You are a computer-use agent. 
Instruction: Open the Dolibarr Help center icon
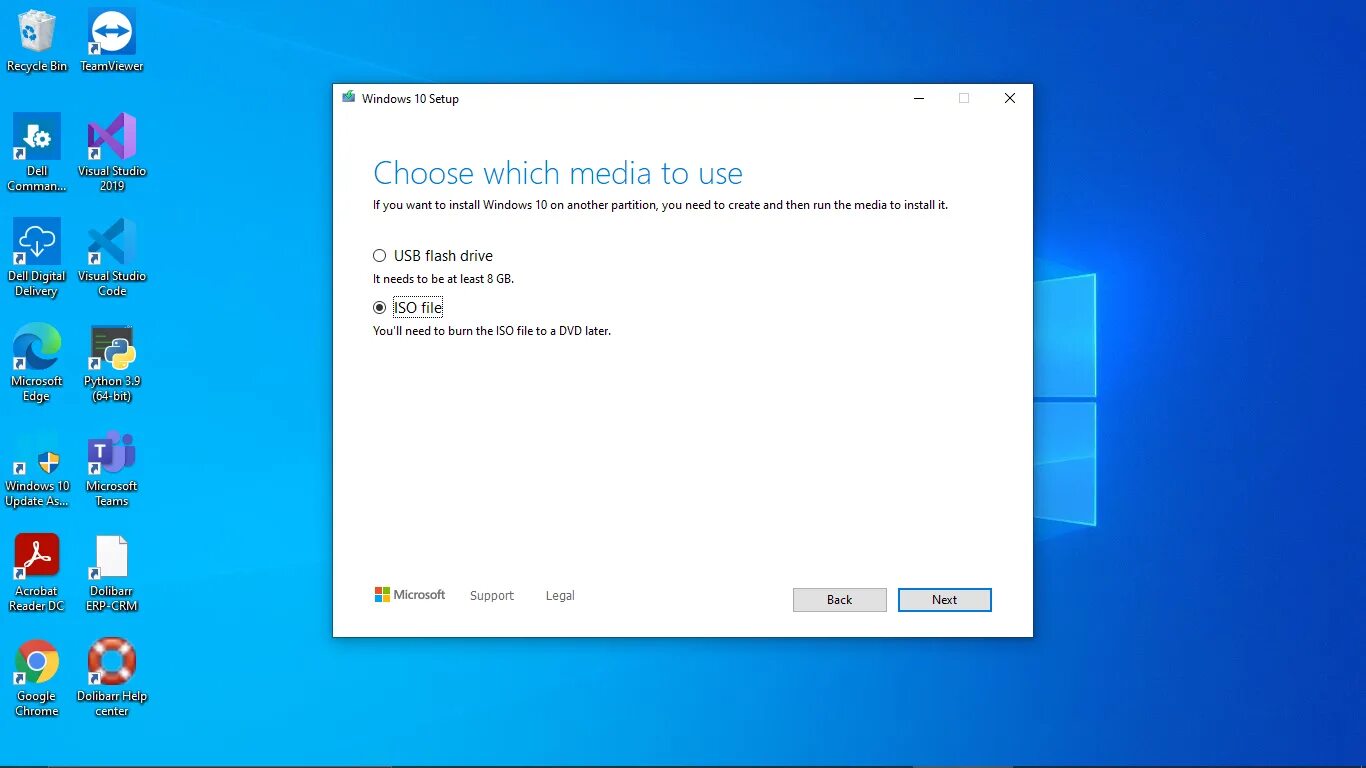coord(112,678)
